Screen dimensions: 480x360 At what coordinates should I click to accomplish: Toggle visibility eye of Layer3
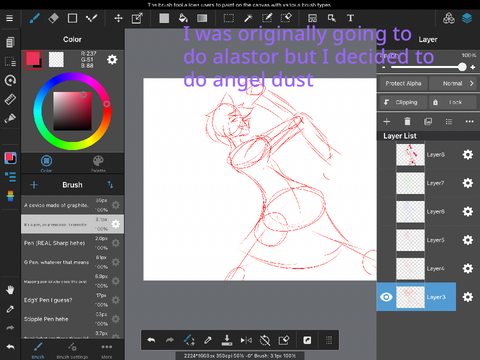coord(386,297)
